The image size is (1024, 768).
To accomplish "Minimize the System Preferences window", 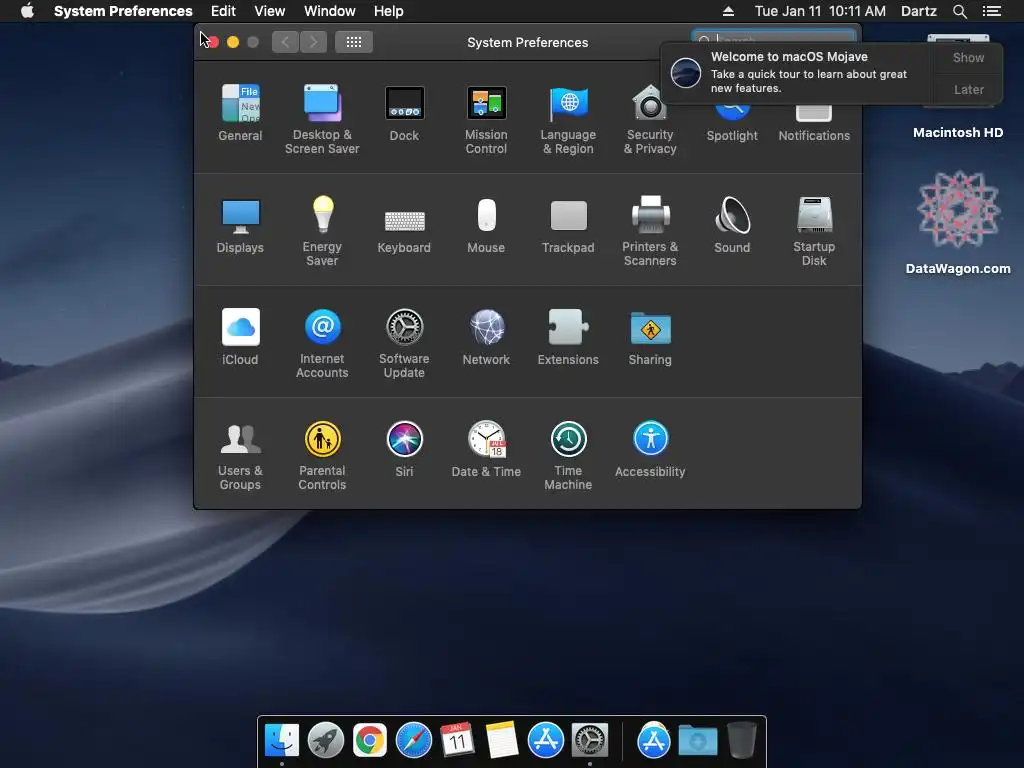I will pyautogui.click(x=232, y=42).
